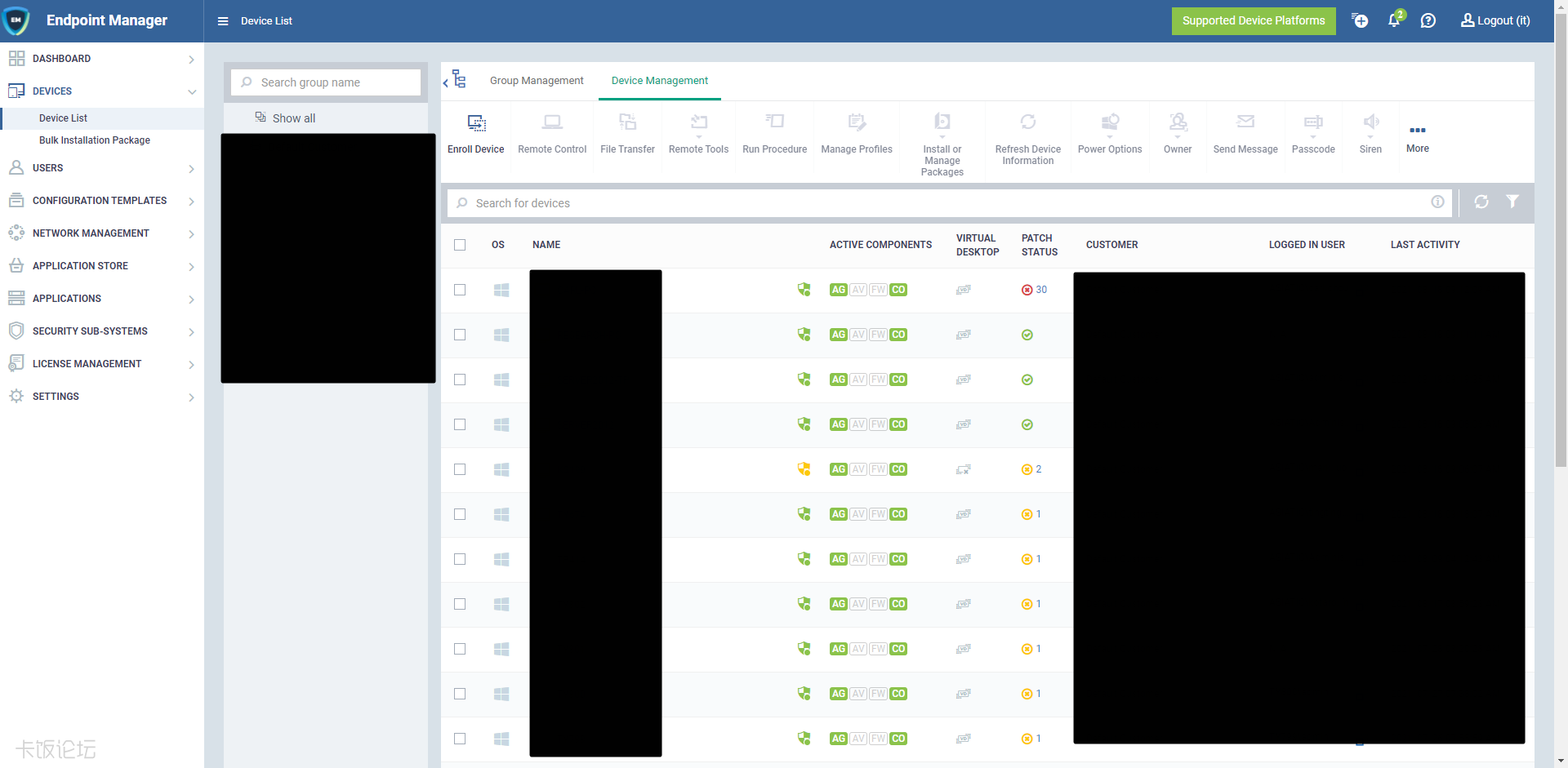The height and width of the screenshot is (768, 1568).
Task: Trigger the Siren action
Action: (1370, 134)
